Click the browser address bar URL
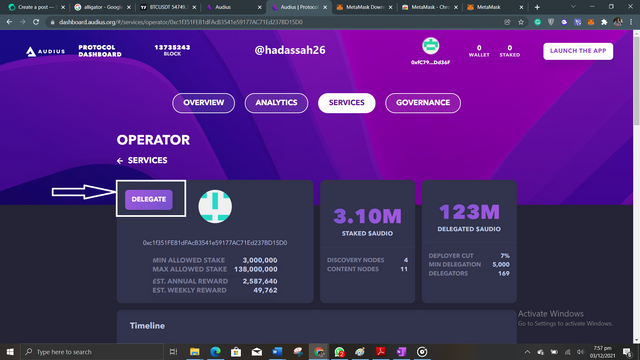Viewport: 640px width, 360px height. pos(181,22)
